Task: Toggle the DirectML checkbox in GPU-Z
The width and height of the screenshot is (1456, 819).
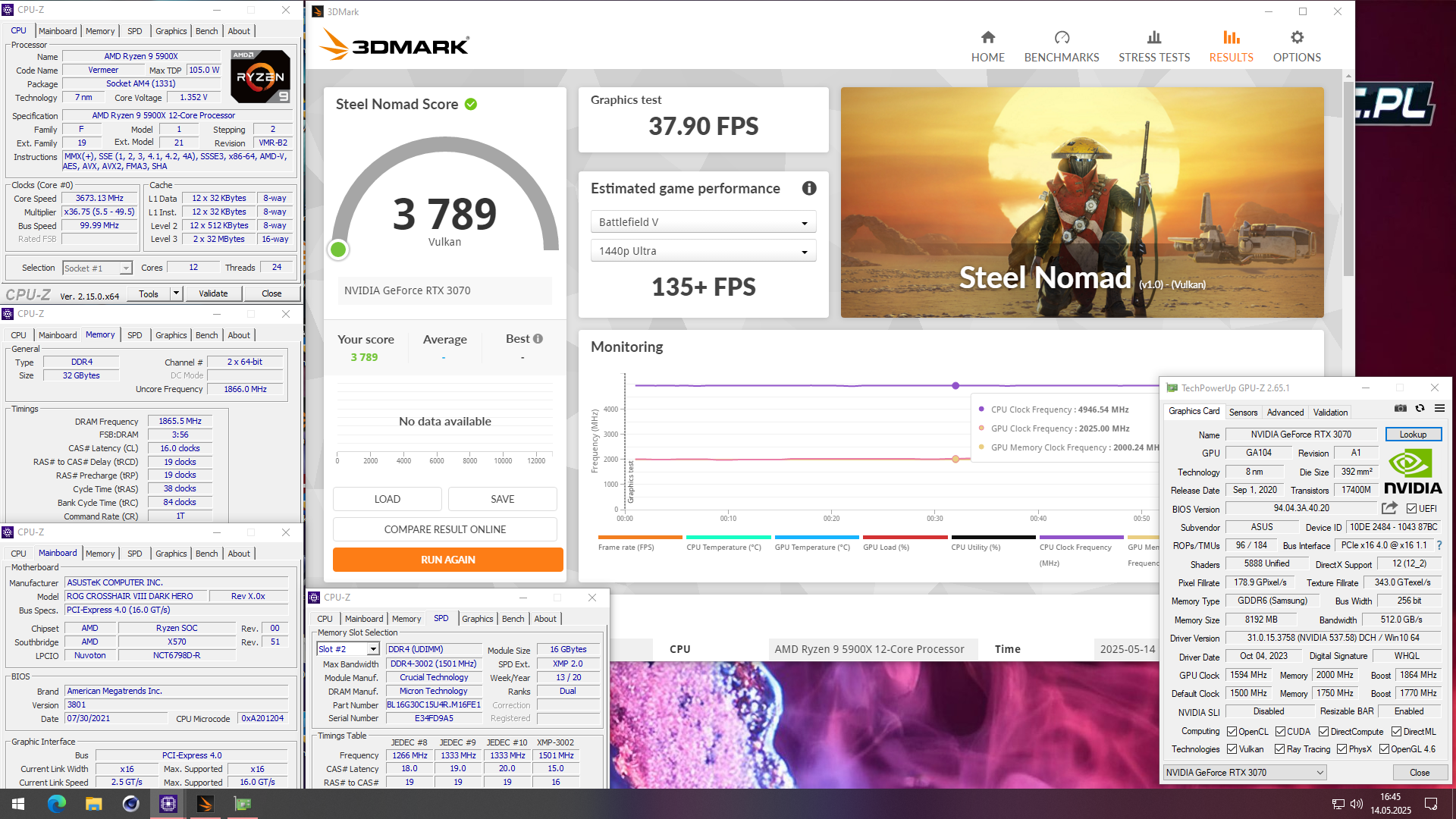Action: click(1396, 732)
